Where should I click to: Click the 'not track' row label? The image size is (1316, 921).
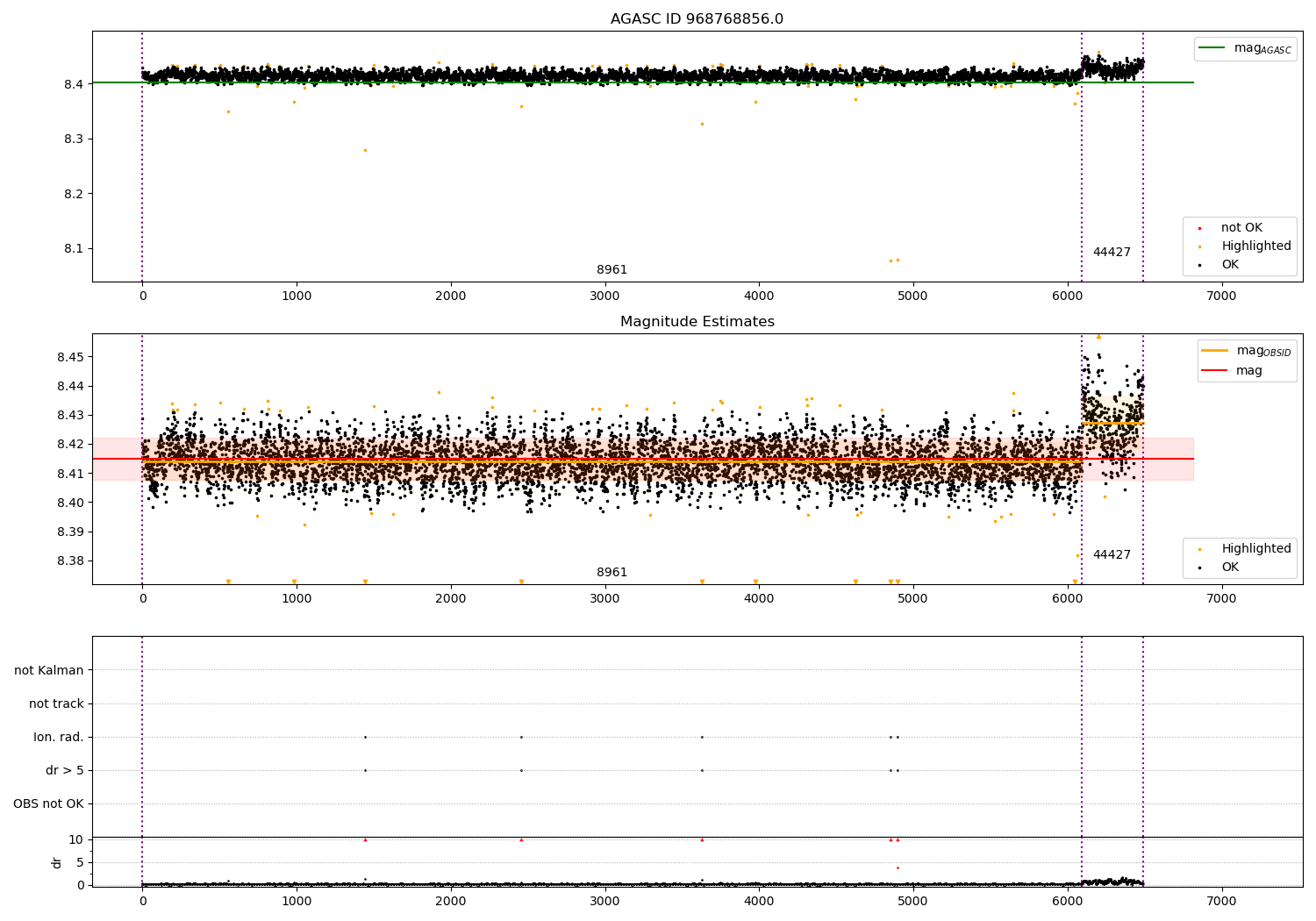click(x=56, y=703)
